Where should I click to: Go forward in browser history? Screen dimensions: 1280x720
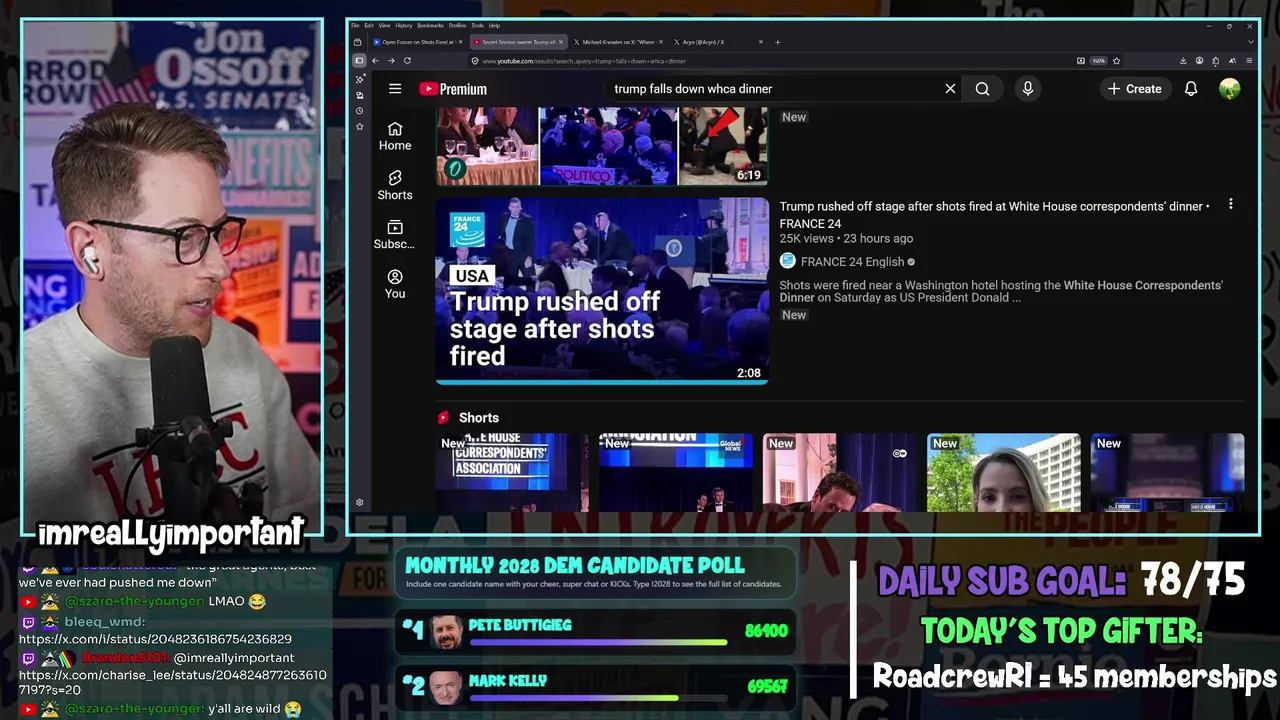coord(391,61)
